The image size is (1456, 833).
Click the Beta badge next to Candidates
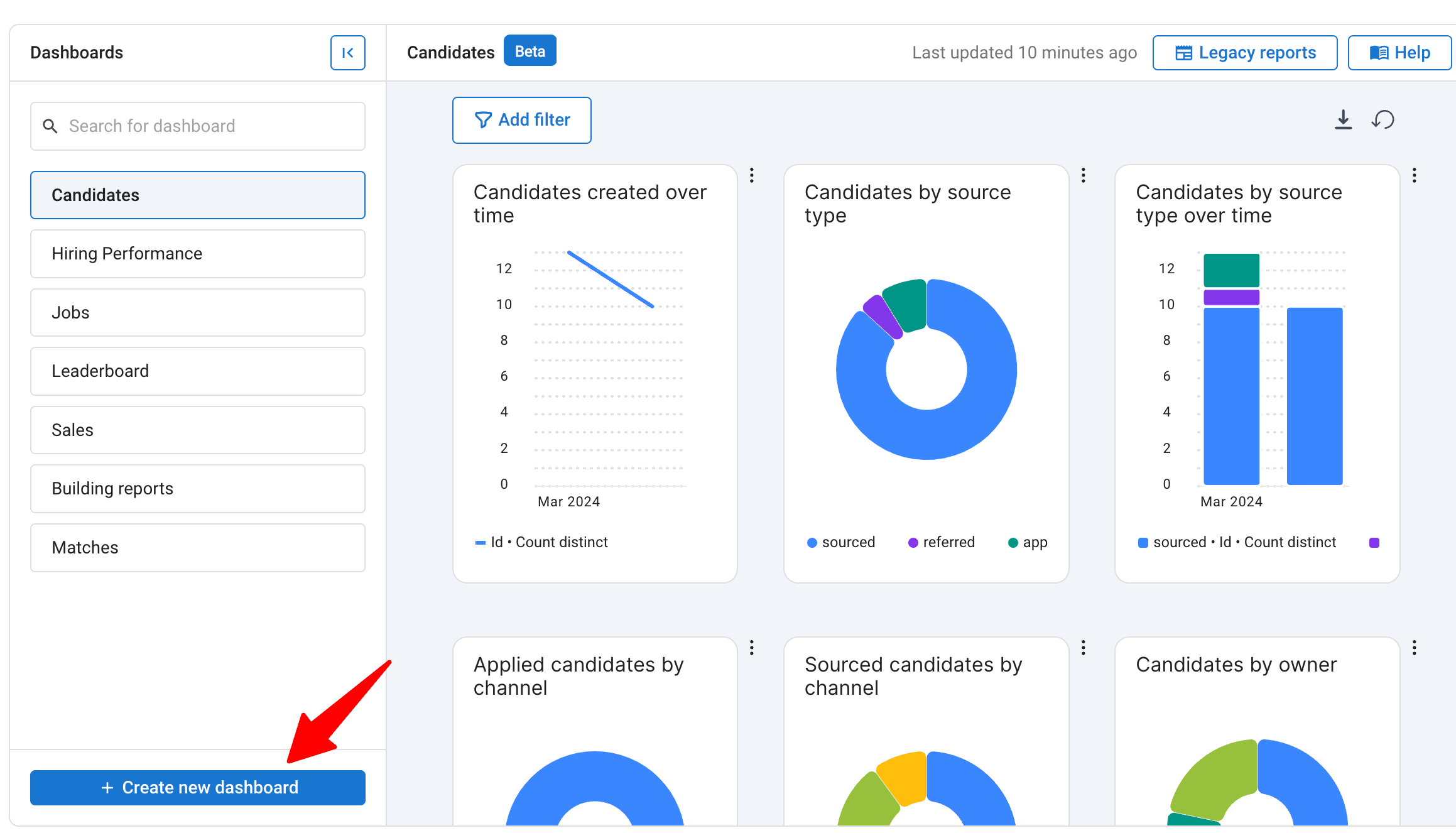pos(530,51)
